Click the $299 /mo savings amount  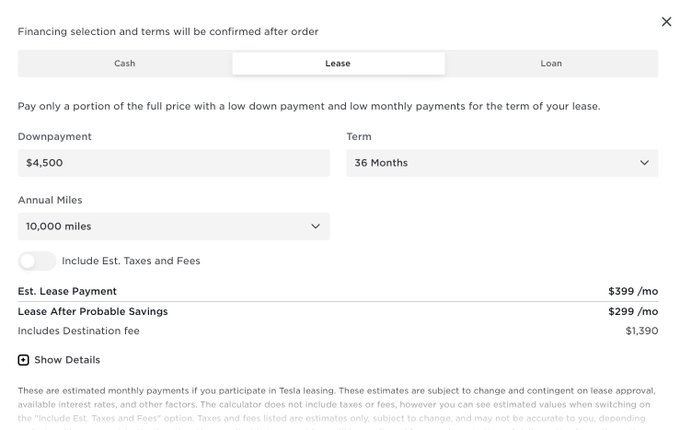[x=633, y=311]
